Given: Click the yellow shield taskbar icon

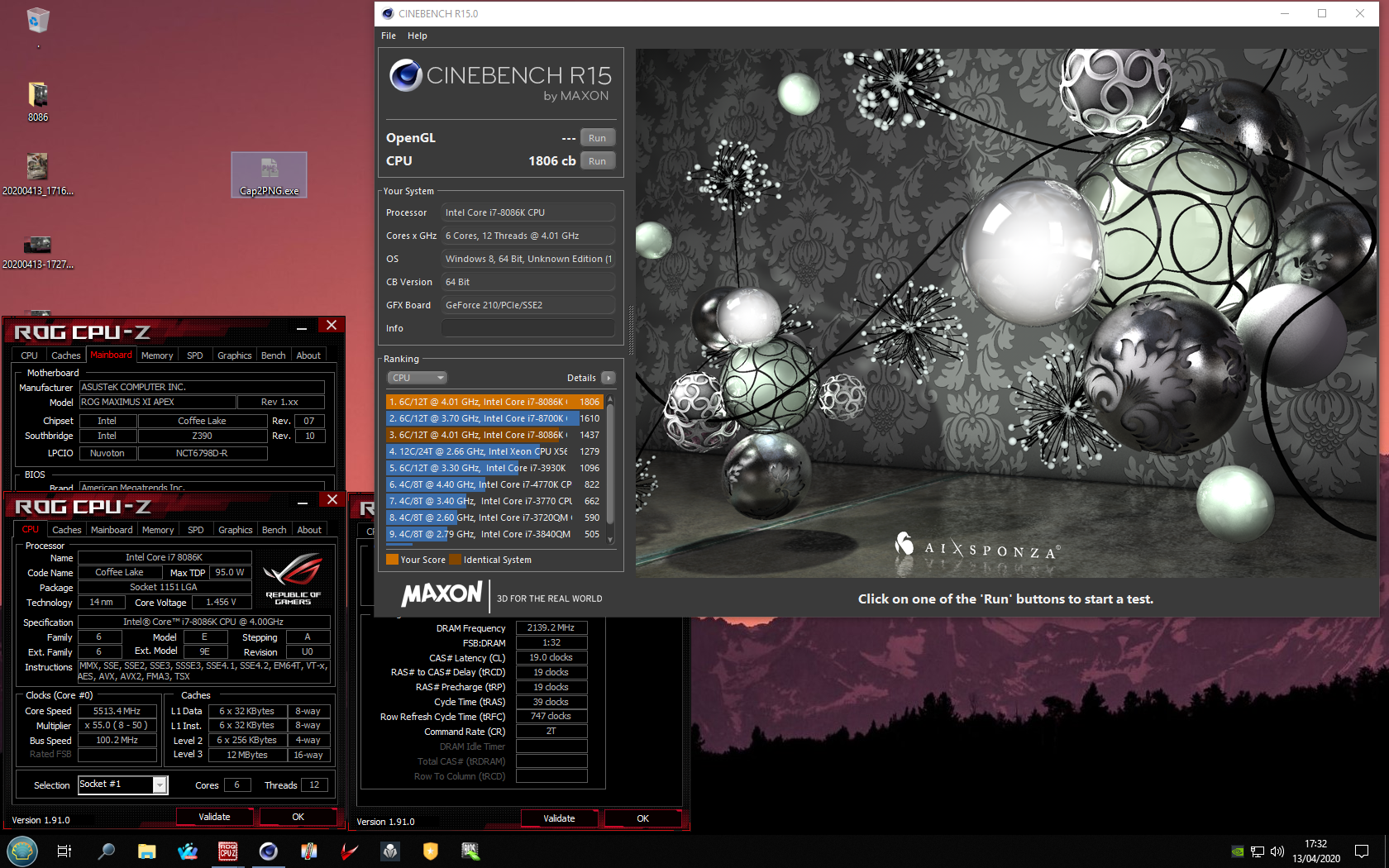Looking at the screenshot, I should coord(431,851).
